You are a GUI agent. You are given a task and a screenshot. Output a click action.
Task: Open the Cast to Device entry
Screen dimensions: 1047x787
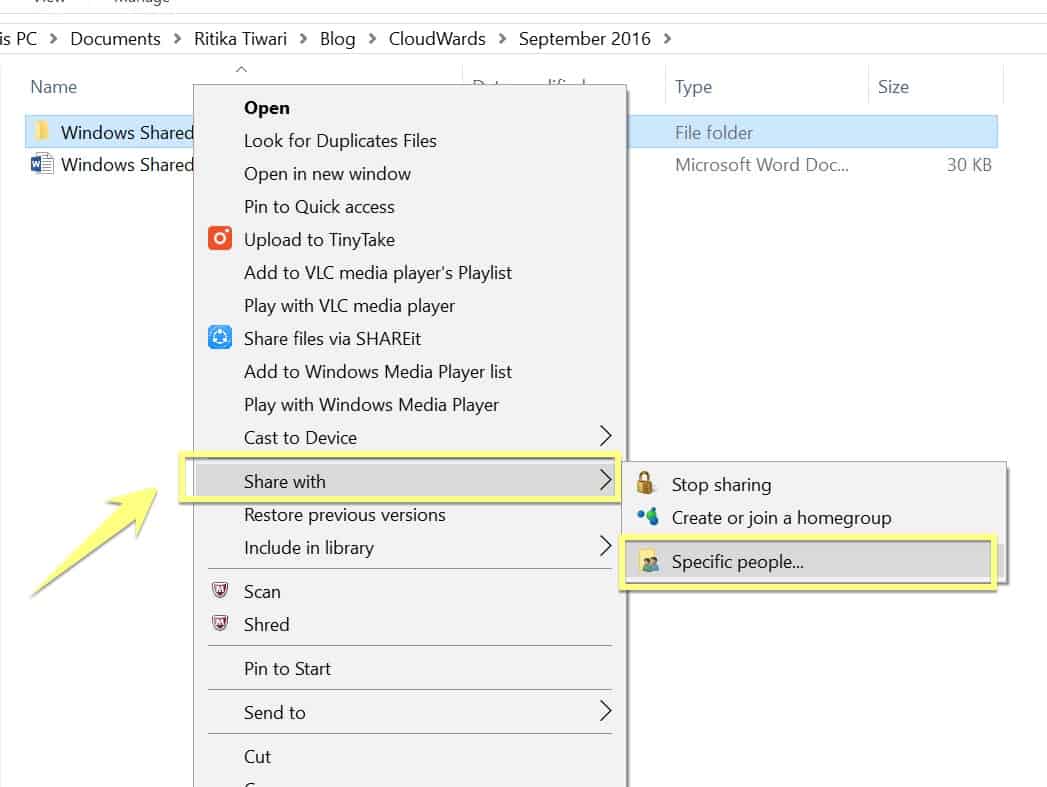coord(410,437)
